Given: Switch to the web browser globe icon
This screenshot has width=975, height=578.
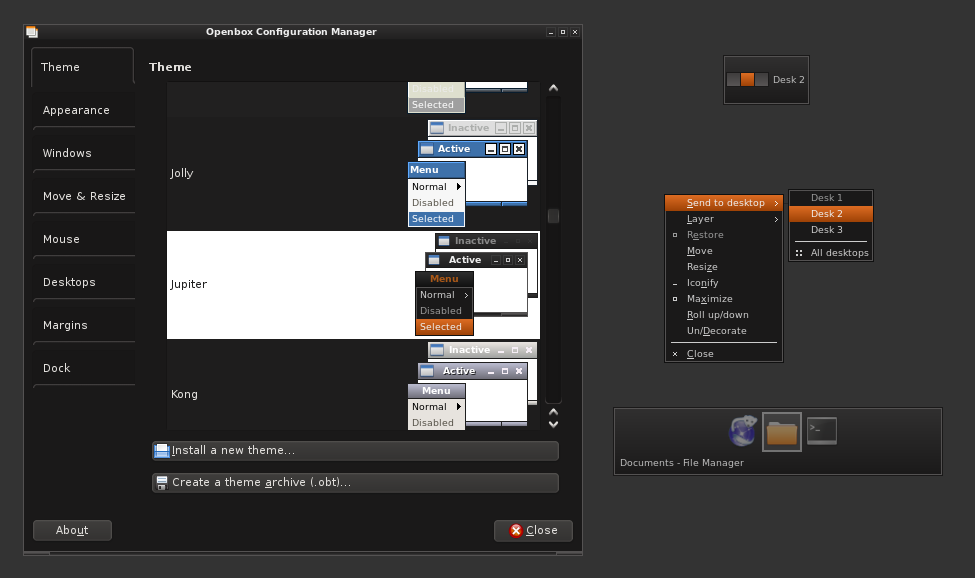Looking at the screenshot, I should (742, 431).
